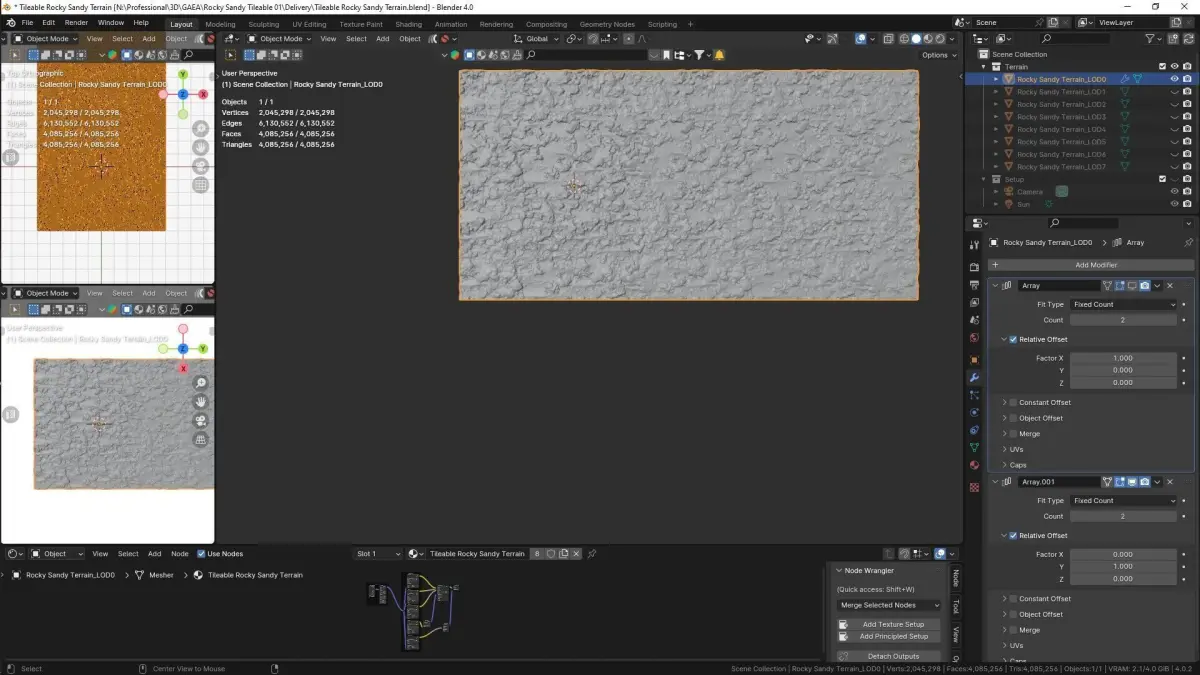Image resolution: width=1200 pixels, height=675 pixels.
Task: Open the Node menu in shader editor
Action: click(180, 554)
